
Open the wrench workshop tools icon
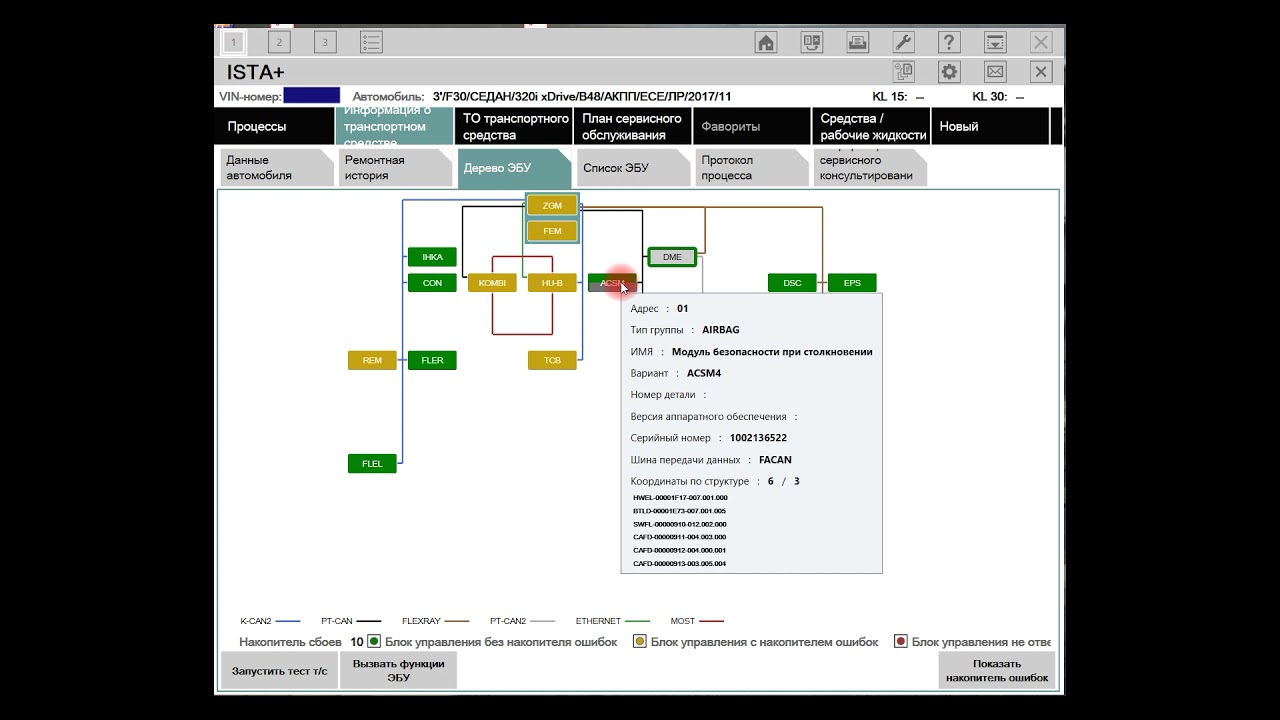903,42
